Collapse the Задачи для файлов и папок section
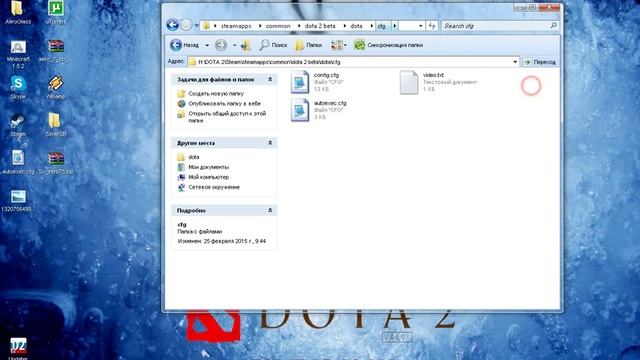Image resolution: width=640 pixels, height=360 pixels. (270, 79)
